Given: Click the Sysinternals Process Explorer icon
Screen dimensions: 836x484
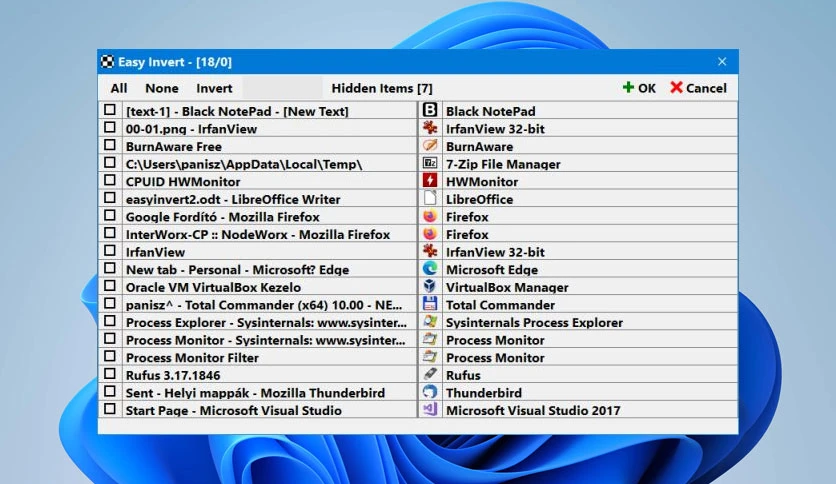Looking at the screenshot, I should [x=430, y=321].
